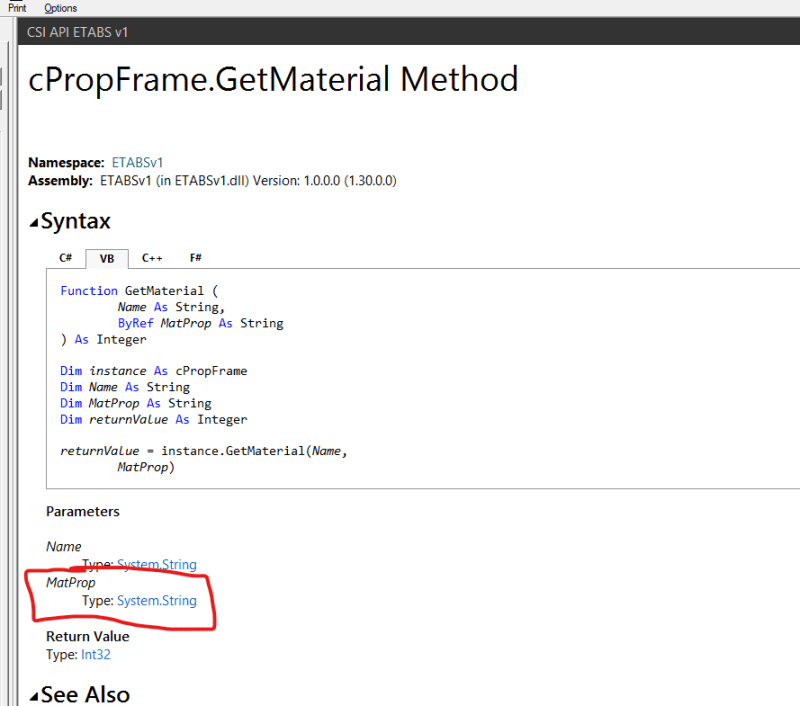800x706 pixels.
Task: Open the ETABSv1 namespace link
Action: point(137,162)
